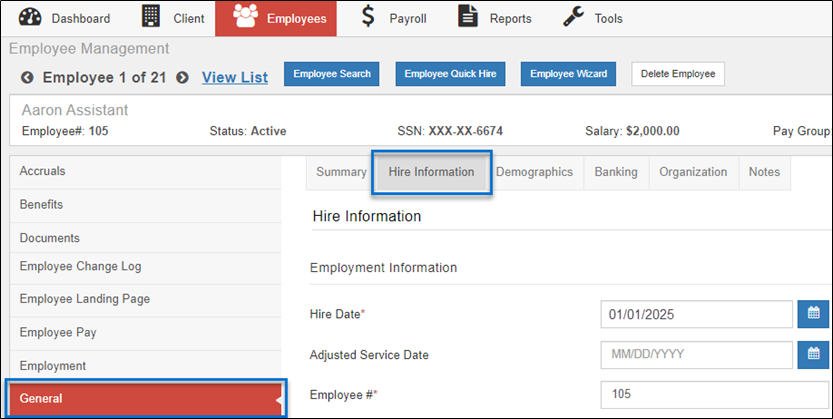
Task: Go to next employee arrow
Action: pos(183,77)
